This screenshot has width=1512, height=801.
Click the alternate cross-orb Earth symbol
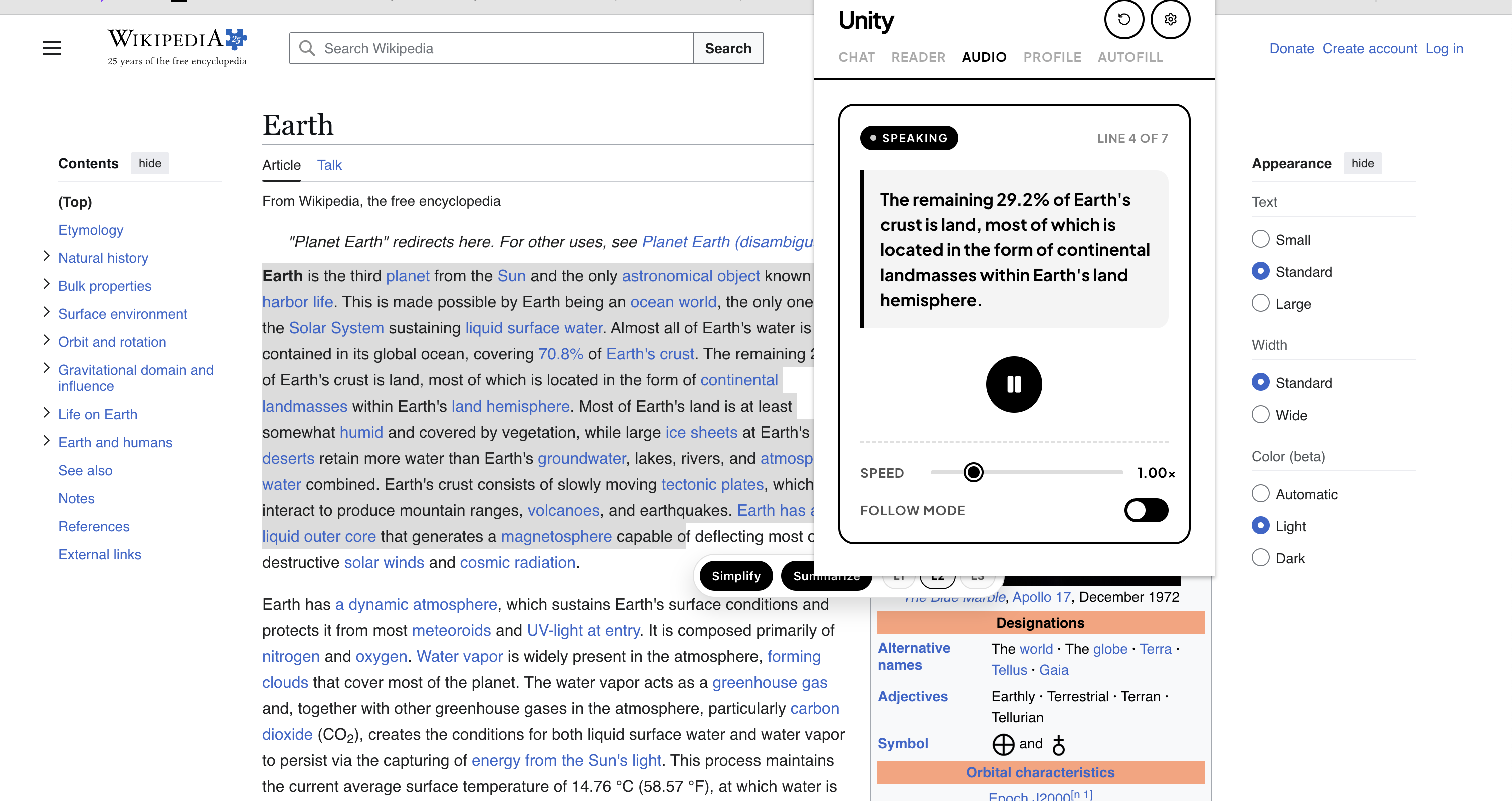[x=1058, y=745]
